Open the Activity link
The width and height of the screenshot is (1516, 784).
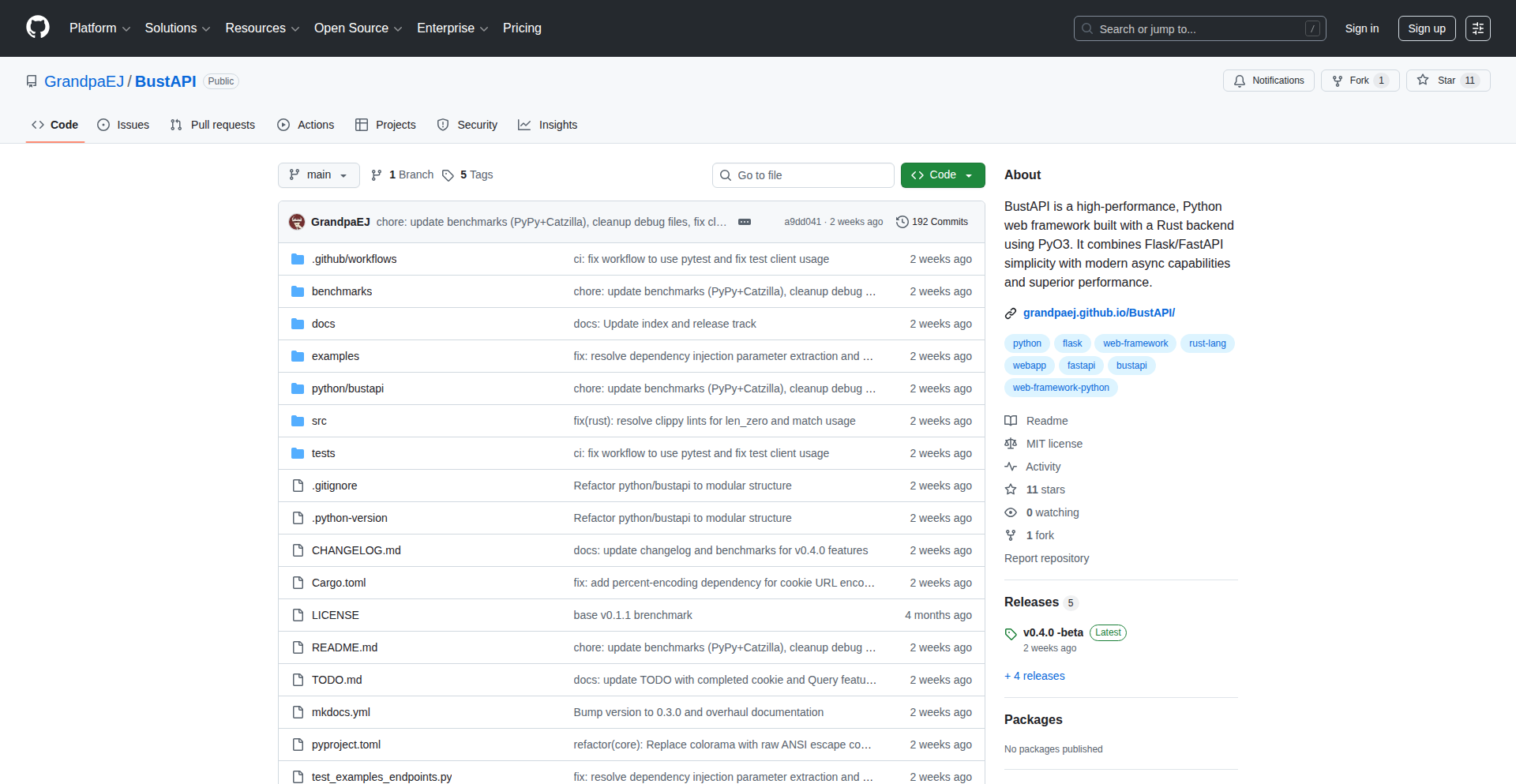coord(1033,467)
